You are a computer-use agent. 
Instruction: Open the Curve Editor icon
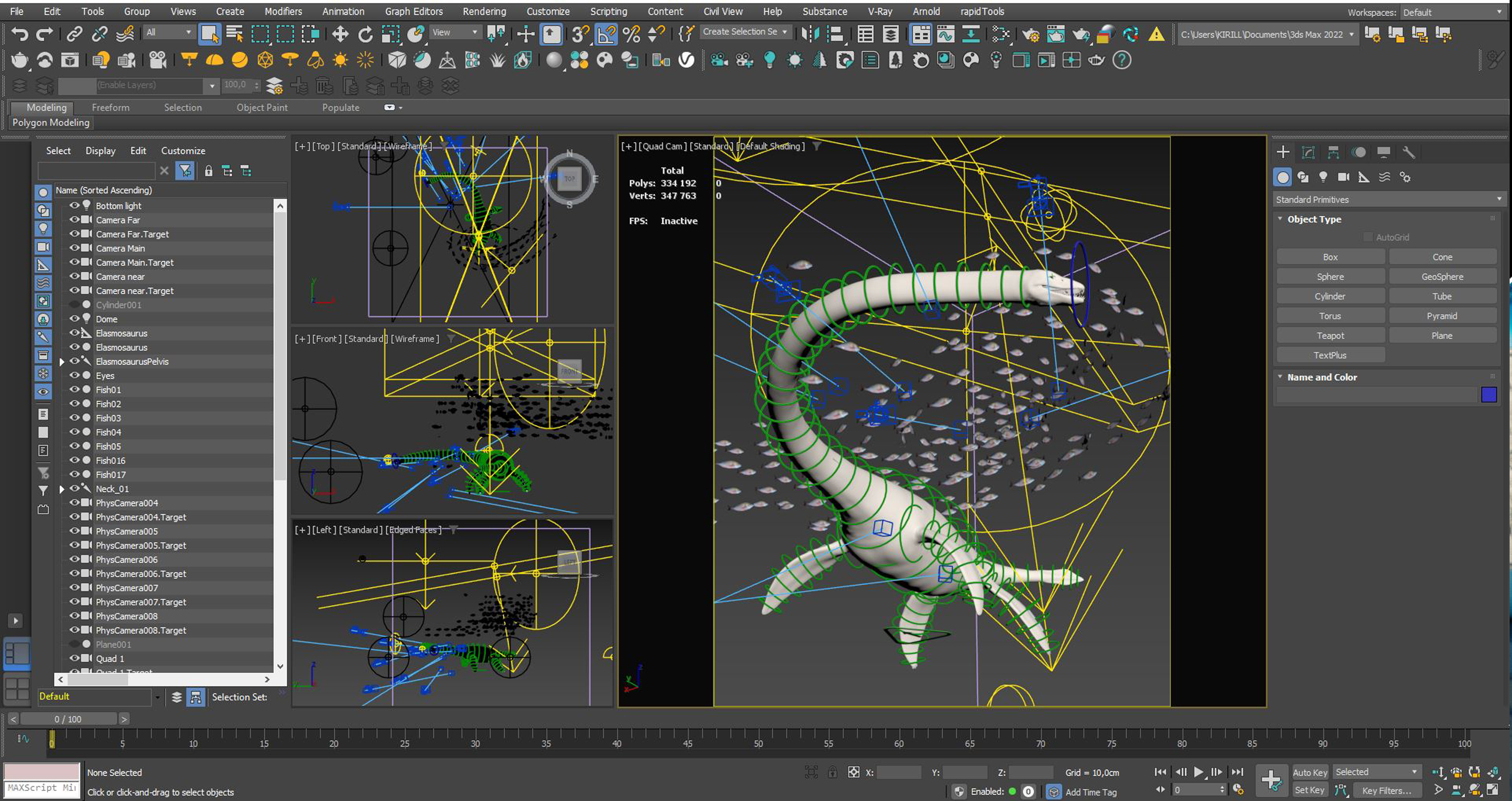pyautogui.click(x=945, y=34)
